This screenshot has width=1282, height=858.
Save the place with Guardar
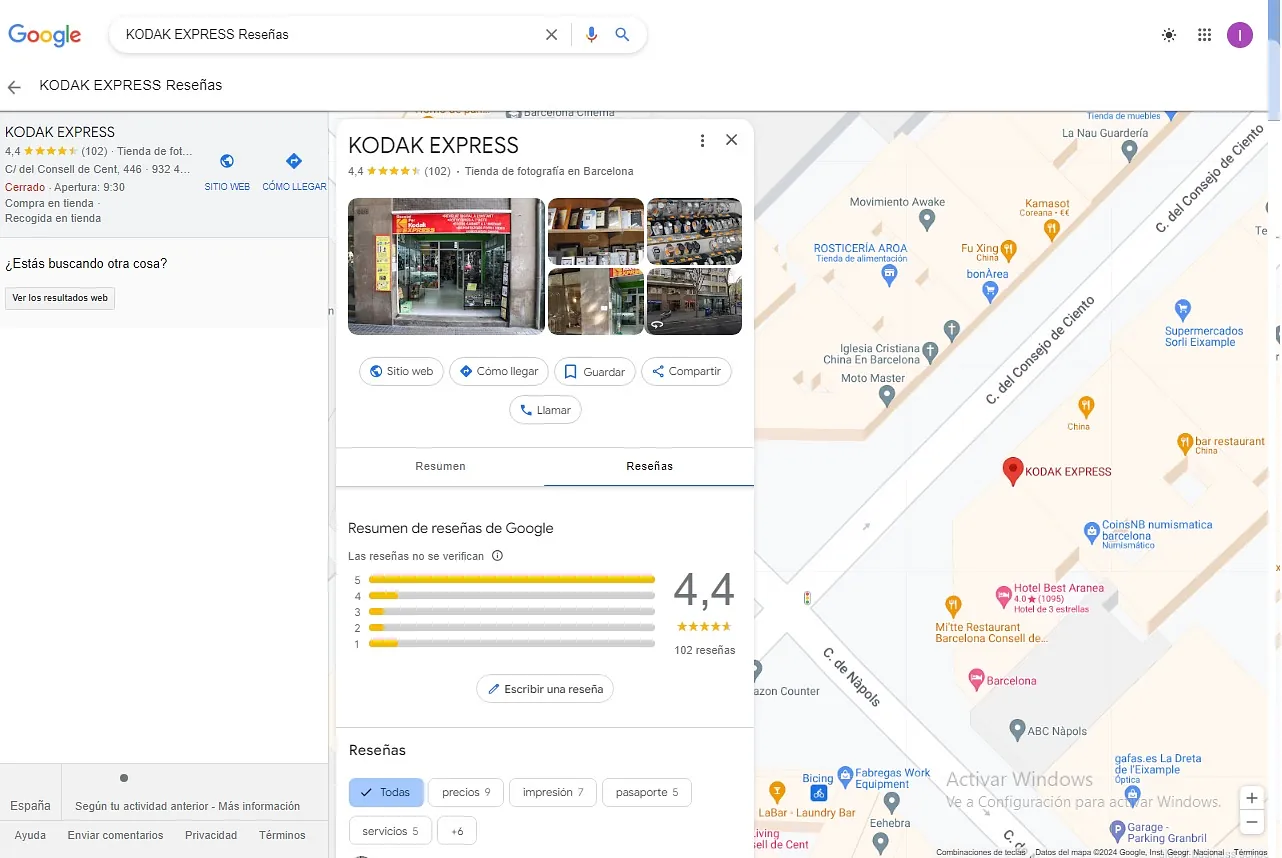(x=595, y=371)
